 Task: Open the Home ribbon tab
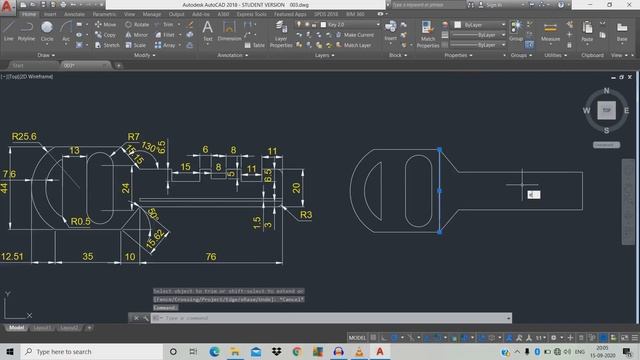pyautogui.click(x=29, y=14)
